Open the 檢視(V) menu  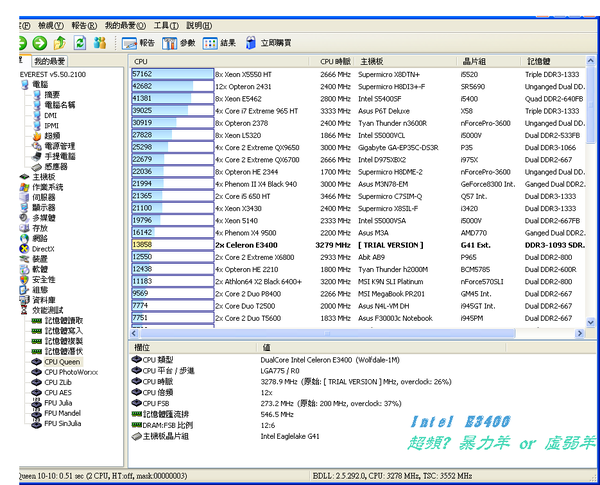coord(51,26)
